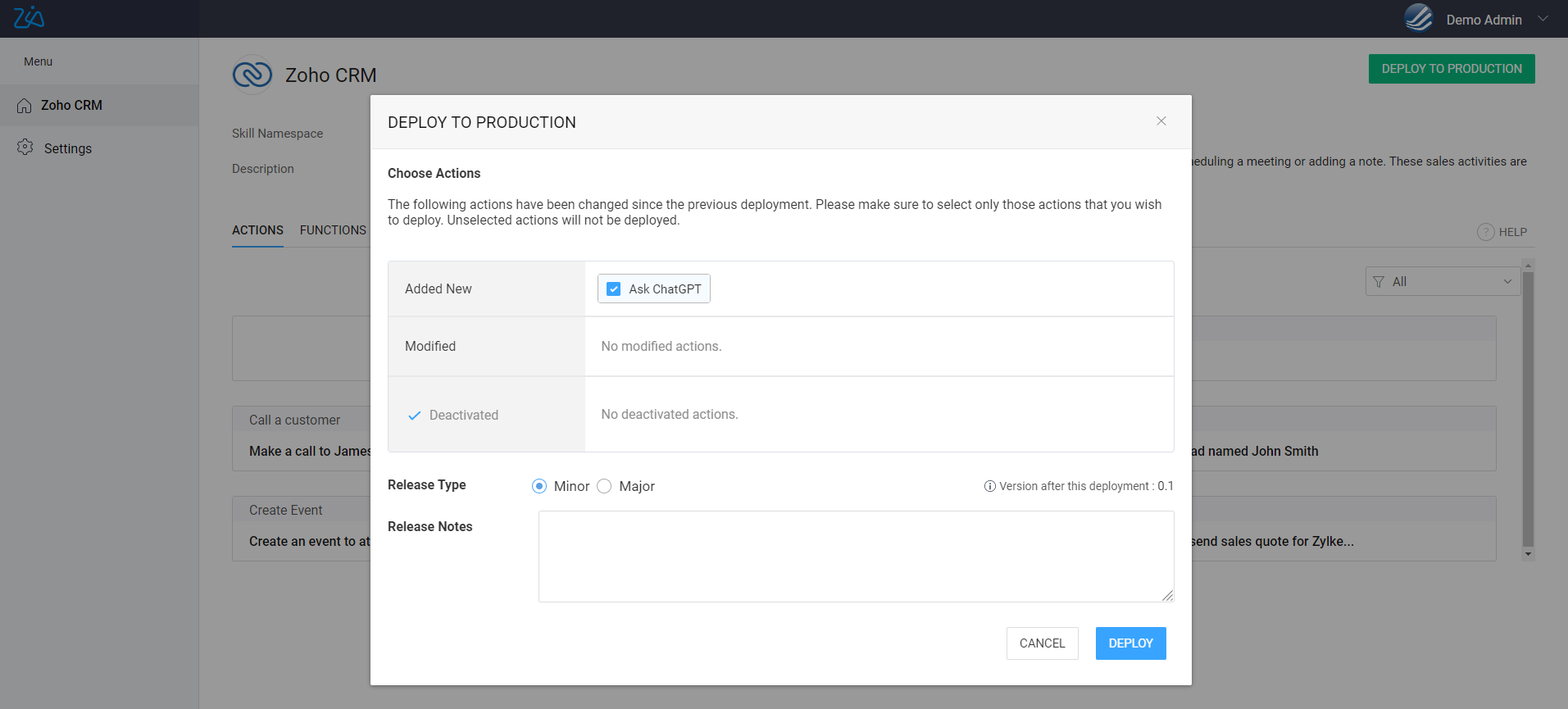Click the Zia logo in top bar
The image size is (1568, 709).
click(x=29, y=18)
